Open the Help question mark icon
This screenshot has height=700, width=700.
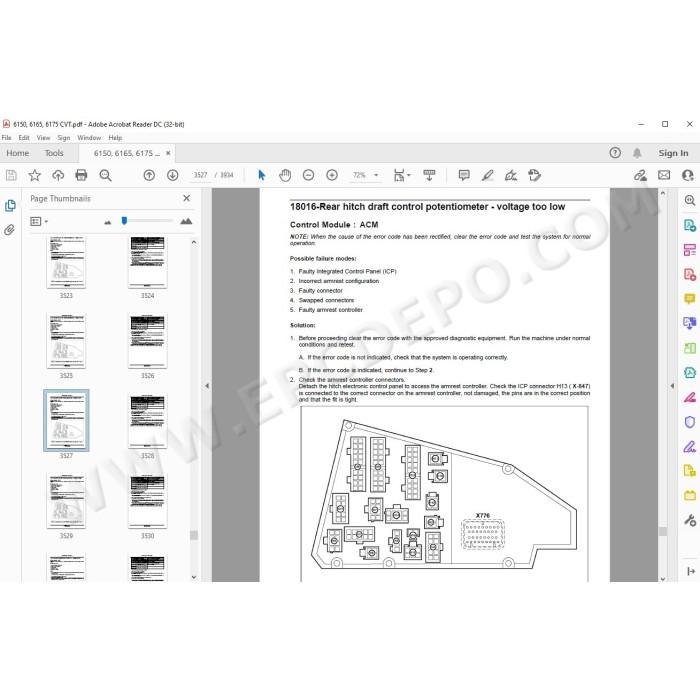[x=615, y=153]
